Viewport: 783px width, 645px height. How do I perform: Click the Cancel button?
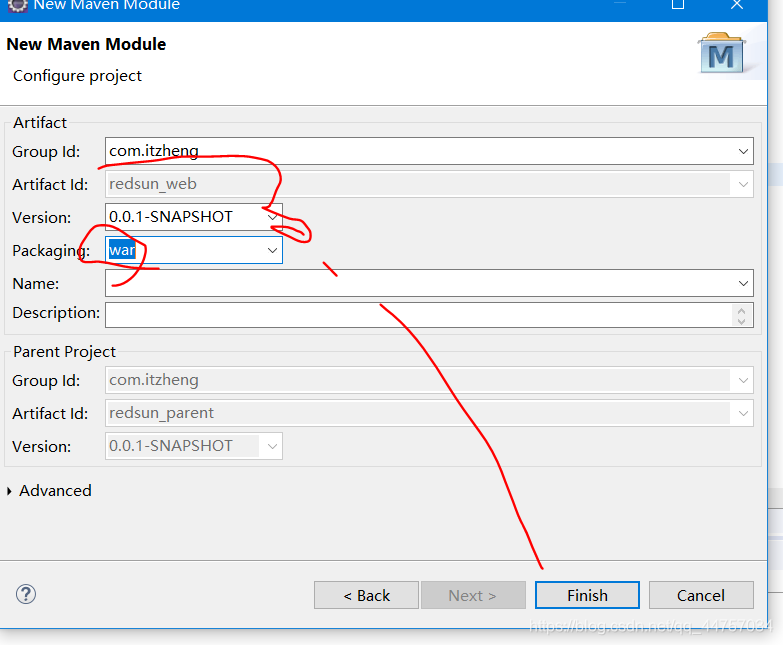[701, 595]
